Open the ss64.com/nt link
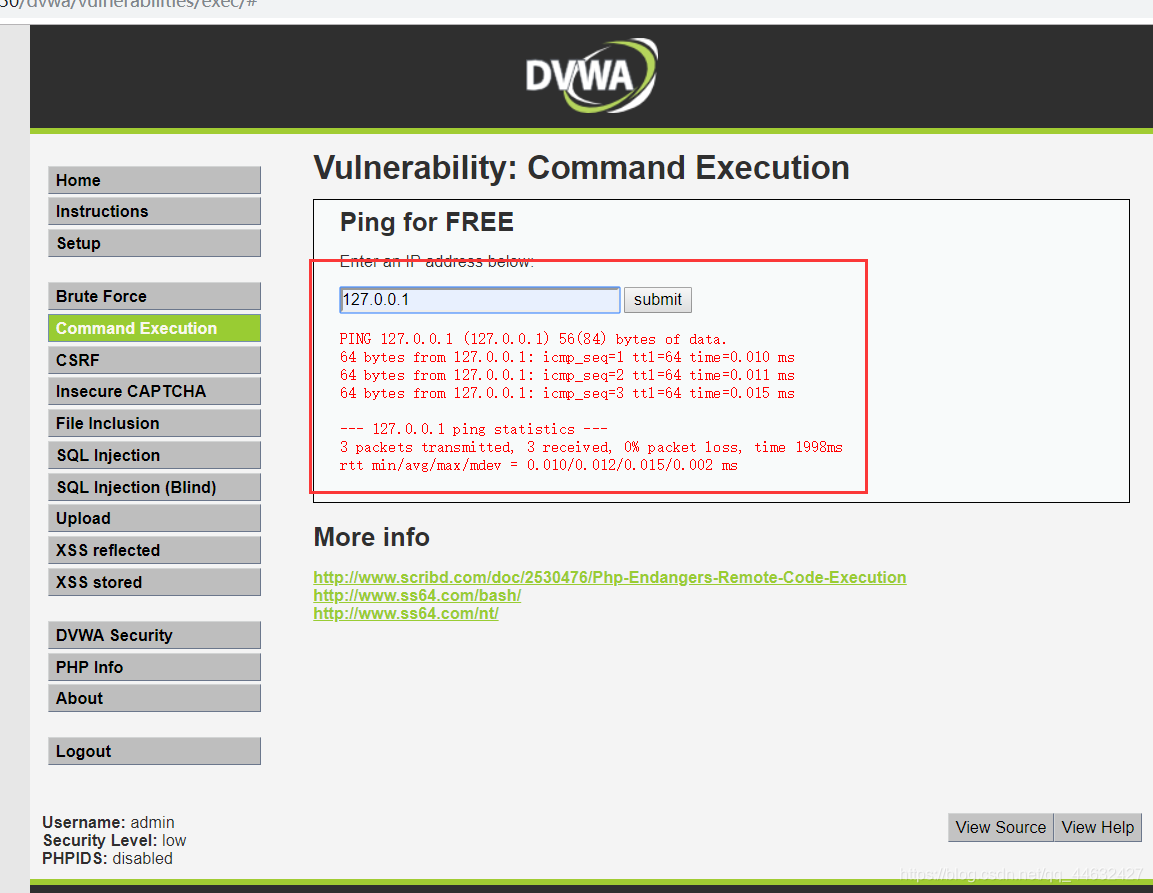The image size is (1153, 893). pos(406,613)
